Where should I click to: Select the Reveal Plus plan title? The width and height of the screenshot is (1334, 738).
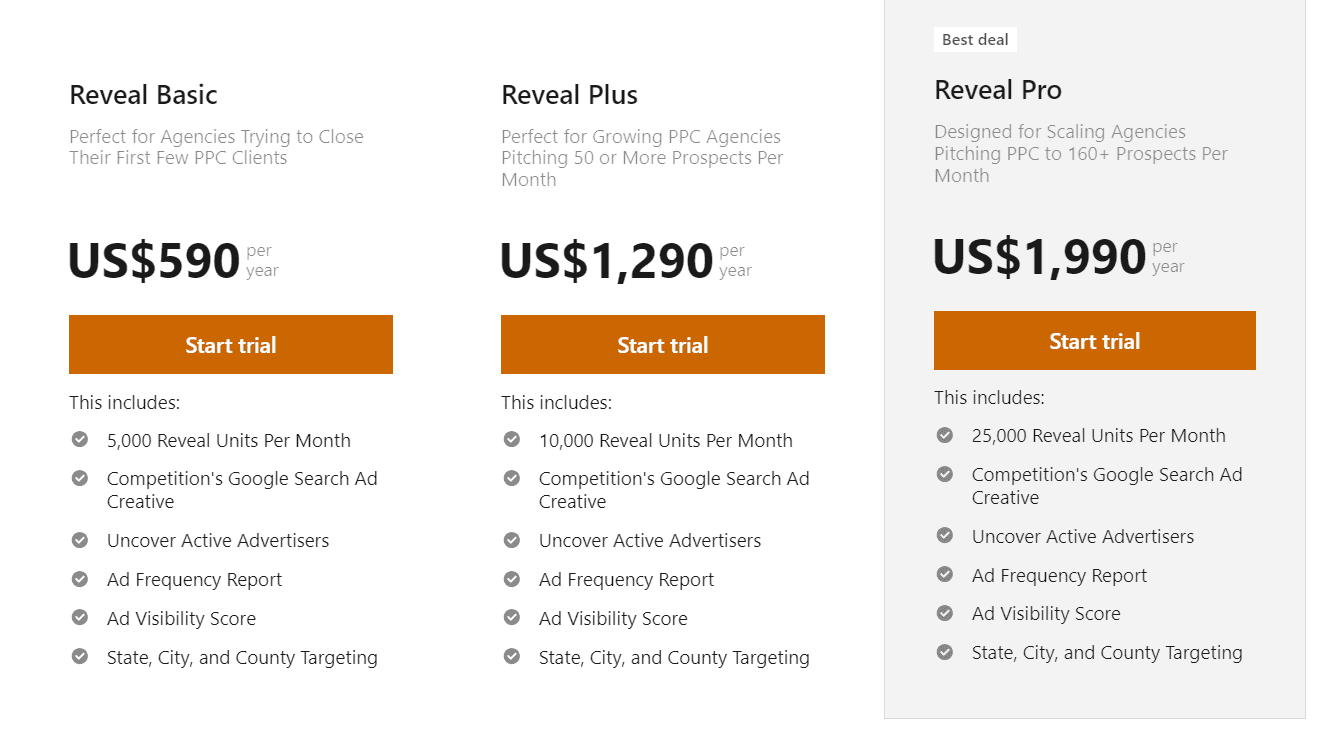(x=569, y=94)
